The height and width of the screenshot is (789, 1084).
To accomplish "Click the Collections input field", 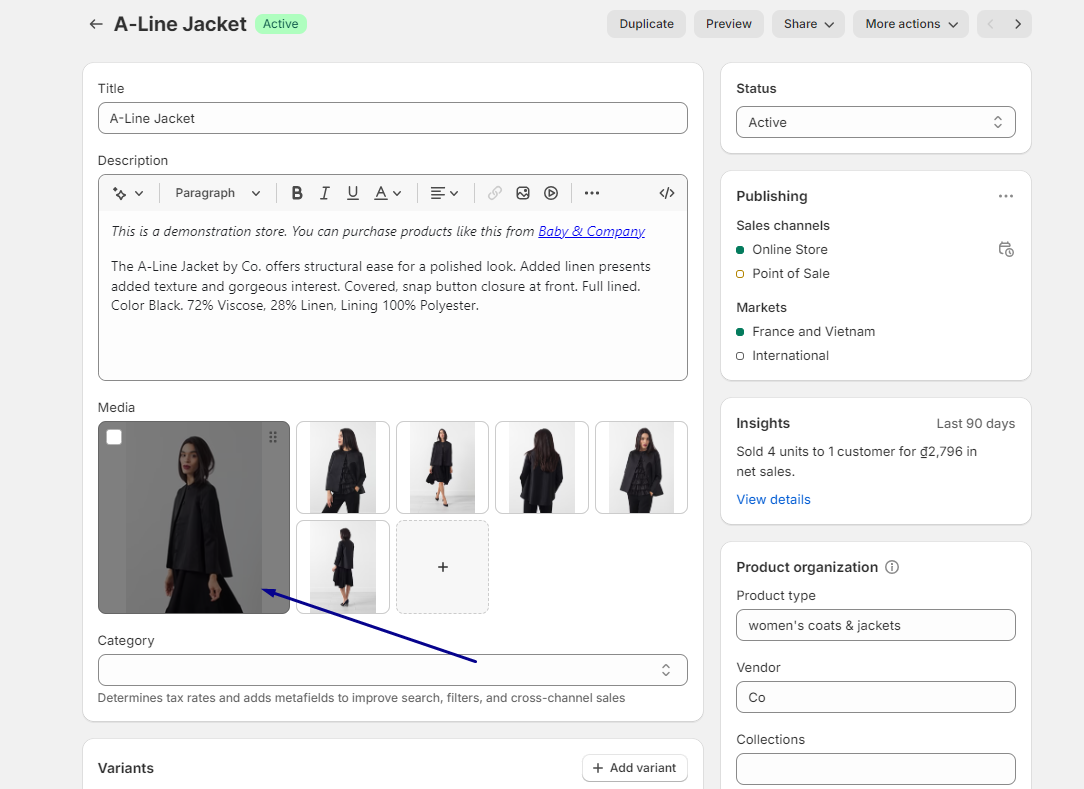I will (875, 769).
